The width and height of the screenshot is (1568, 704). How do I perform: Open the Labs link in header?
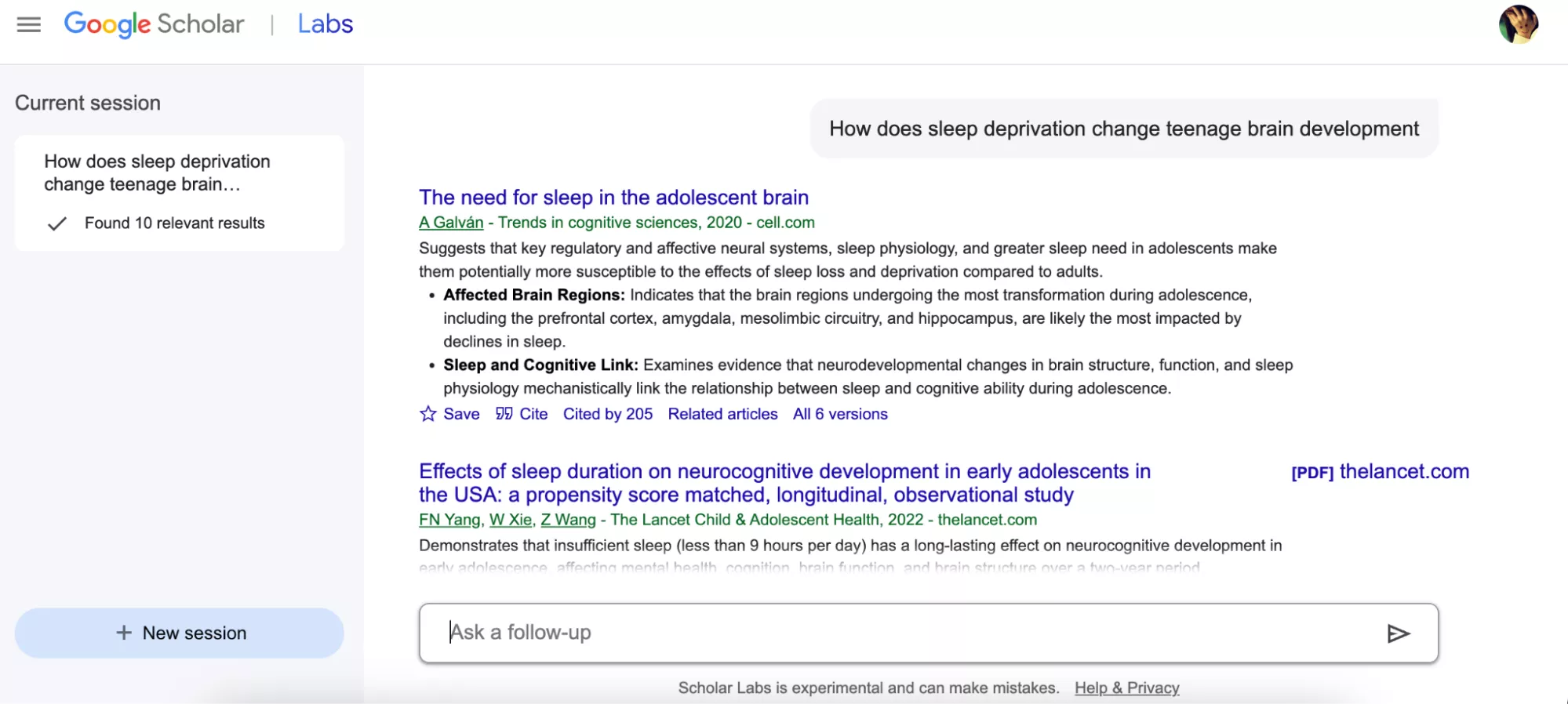coord(325,24)
